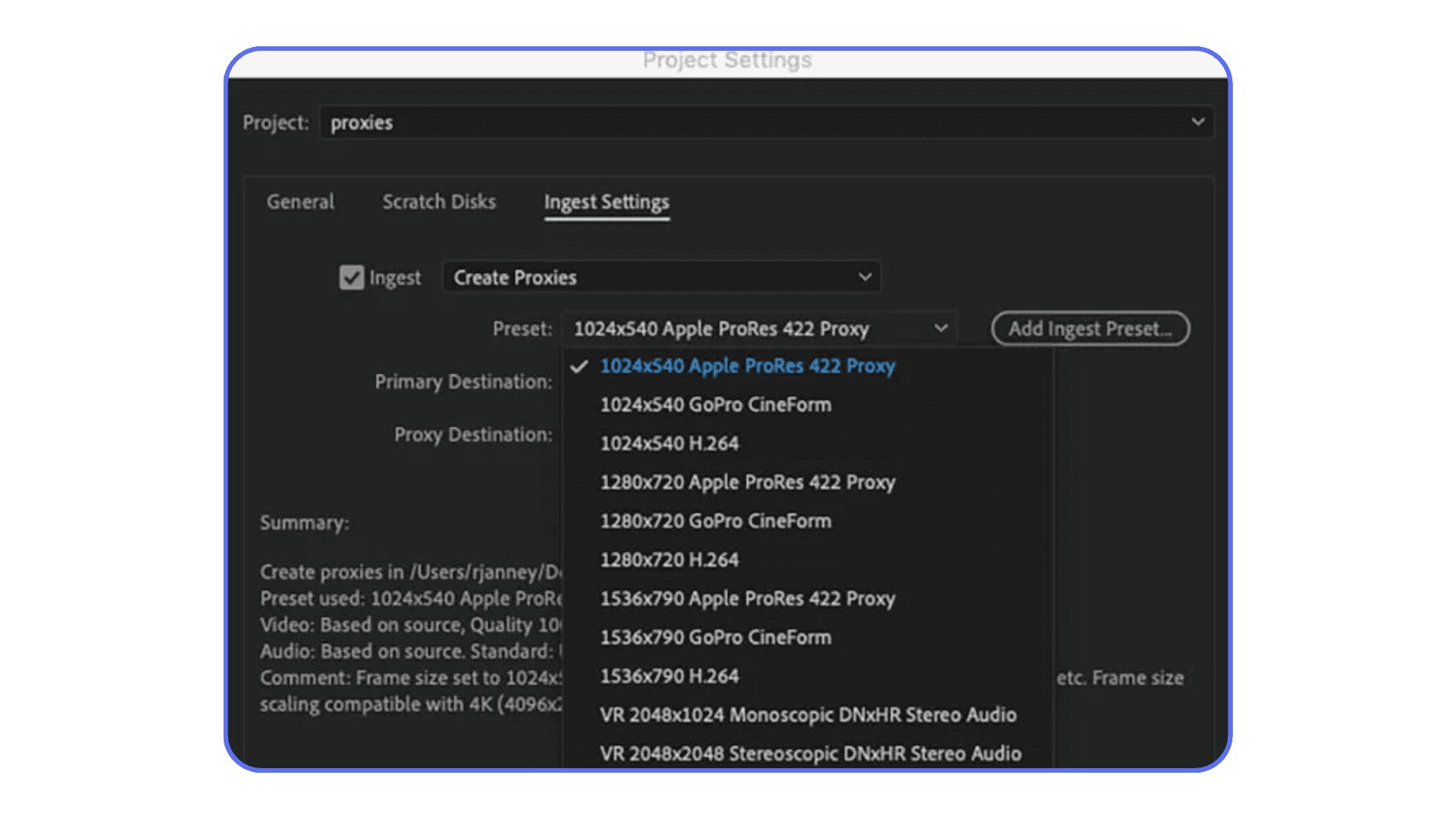Select the Ingest Settings tab
Image resolution: width=1456 pixels, height=819 pixels.
(x=606, y=202)
